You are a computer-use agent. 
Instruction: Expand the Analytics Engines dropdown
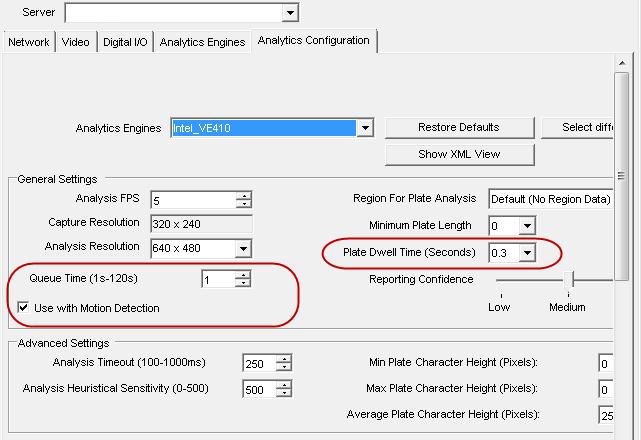[365, 128]
